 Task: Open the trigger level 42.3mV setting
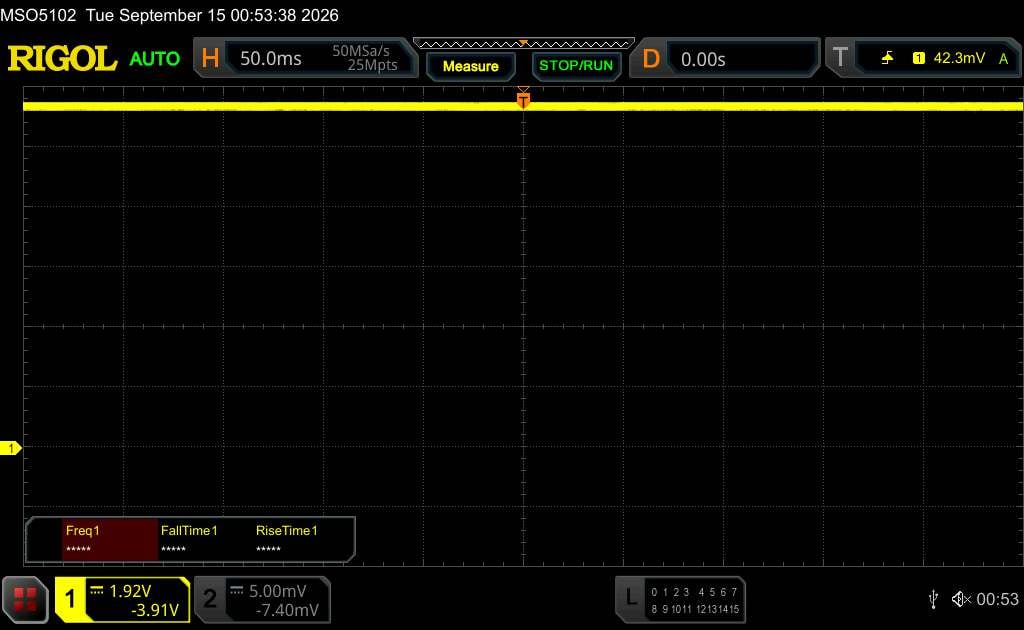(959, 58)
